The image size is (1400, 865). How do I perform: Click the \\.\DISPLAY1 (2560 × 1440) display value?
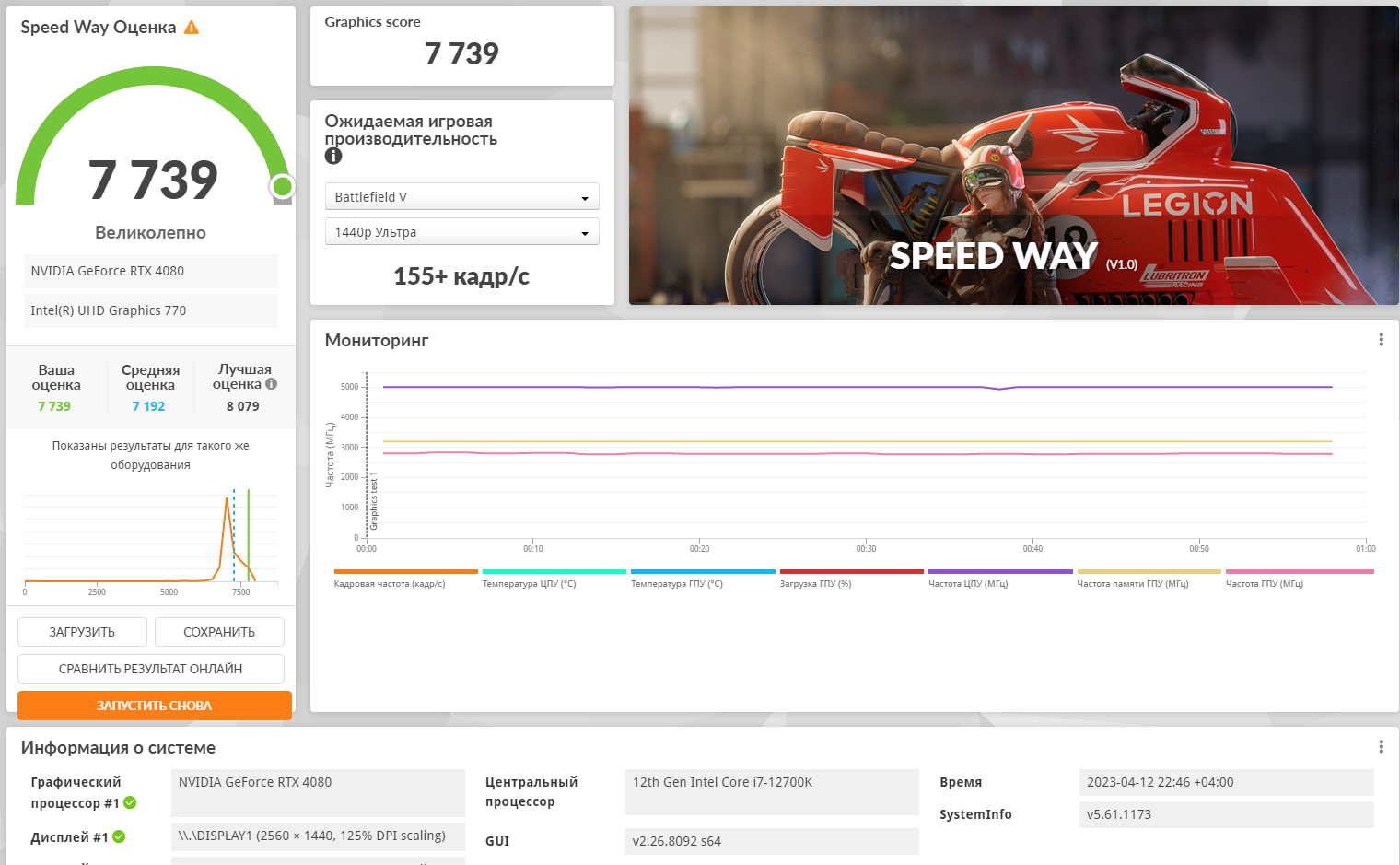pyautogui.click(x=318, y=836)
